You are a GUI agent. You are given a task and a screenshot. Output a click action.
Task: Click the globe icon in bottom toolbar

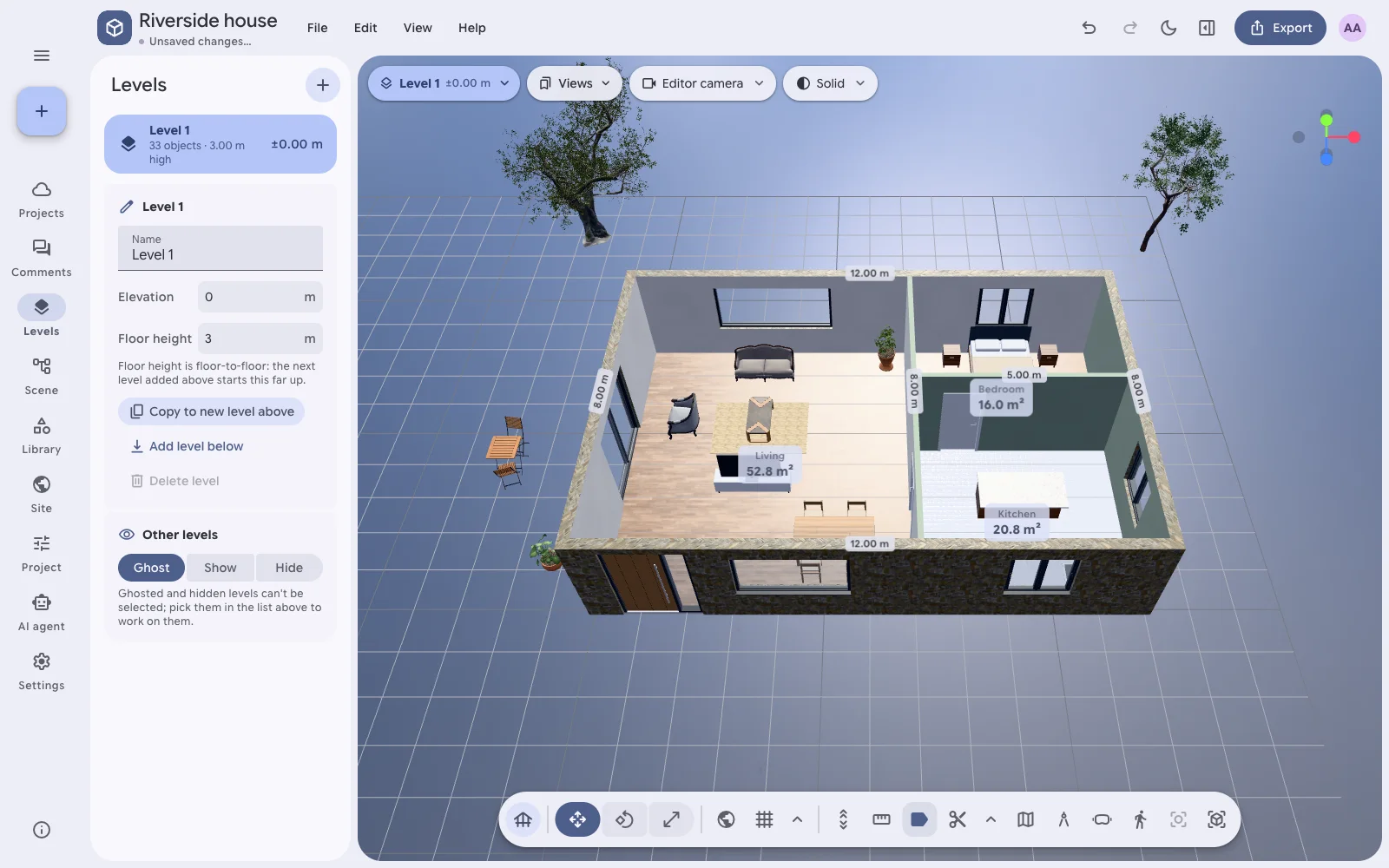tap(727, 819)
